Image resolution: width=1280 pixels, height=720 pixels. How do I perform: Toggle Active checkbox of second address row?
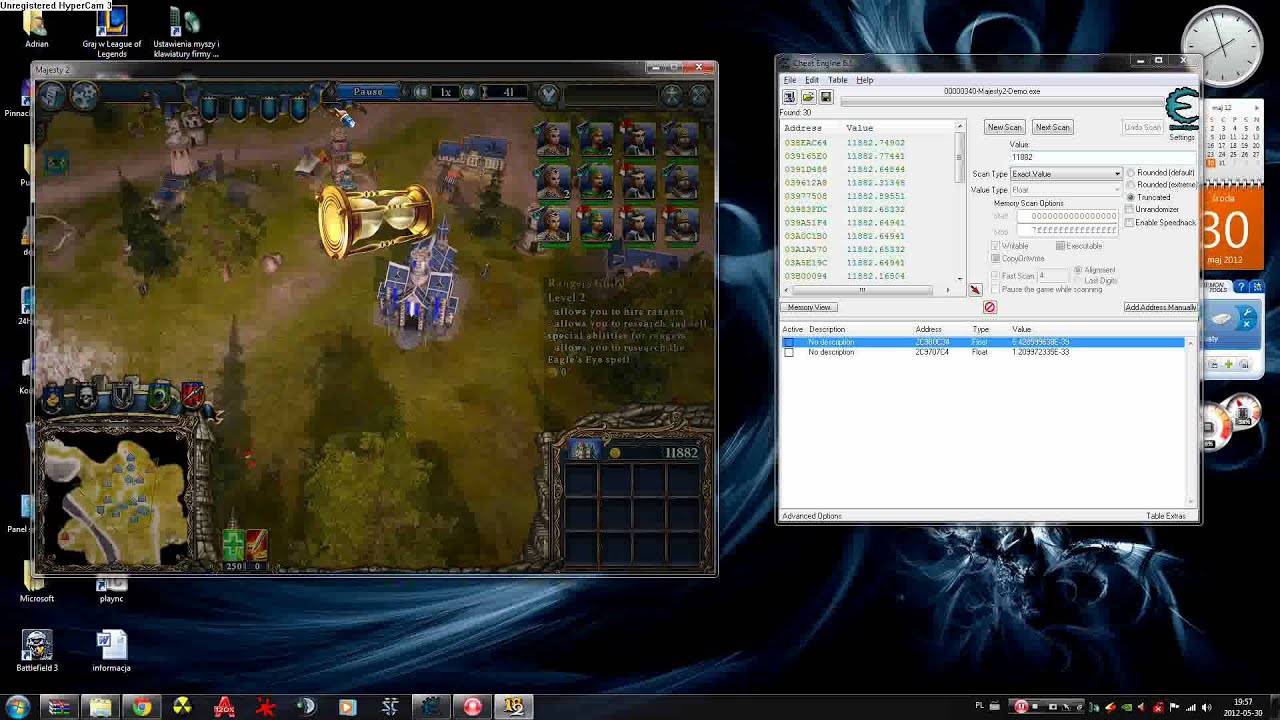[789, 352]
